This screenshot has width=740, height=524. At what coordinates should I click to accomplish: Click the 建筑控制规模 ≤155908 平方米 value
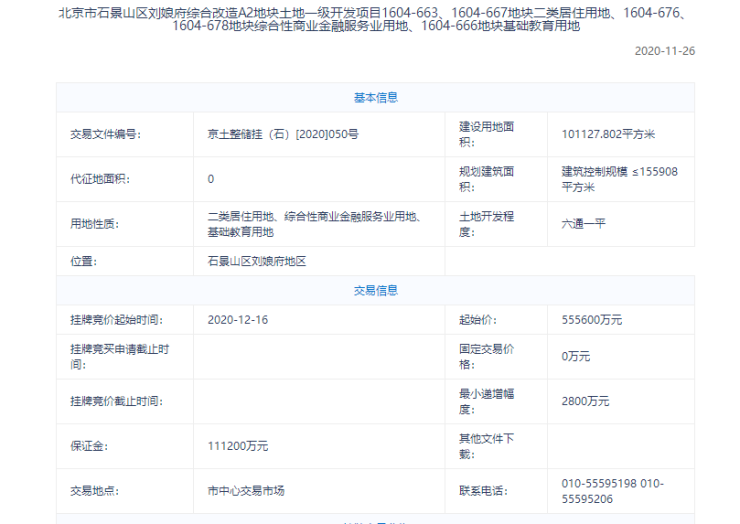click(619, 179)
